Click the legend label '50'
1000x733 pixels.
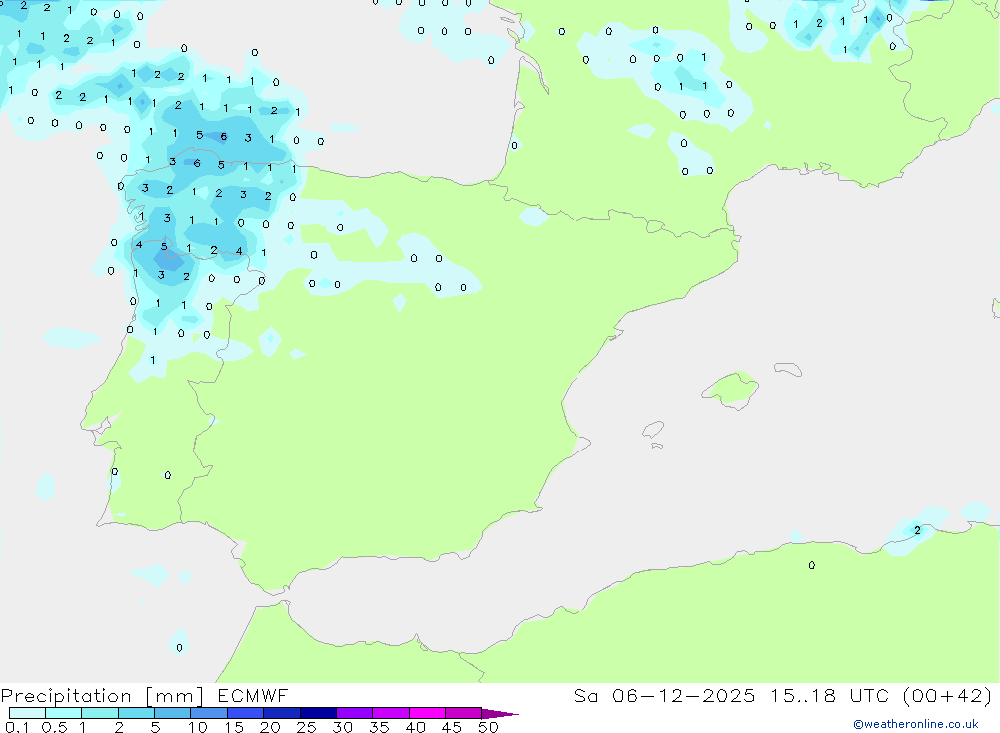[x=488, y=727]
